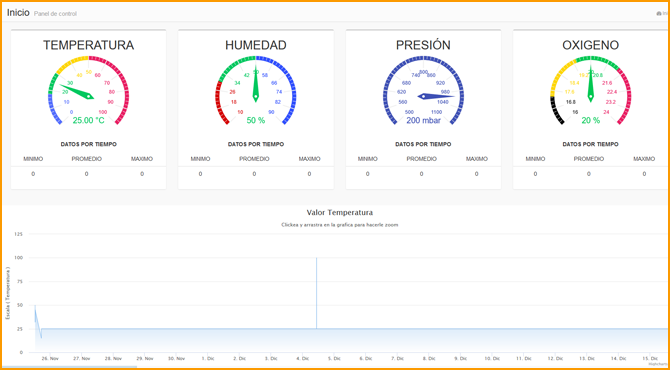Screen dimensions: 670x370
Task: Click the Presión gauge needle
Action: click(x=436, y=96)
